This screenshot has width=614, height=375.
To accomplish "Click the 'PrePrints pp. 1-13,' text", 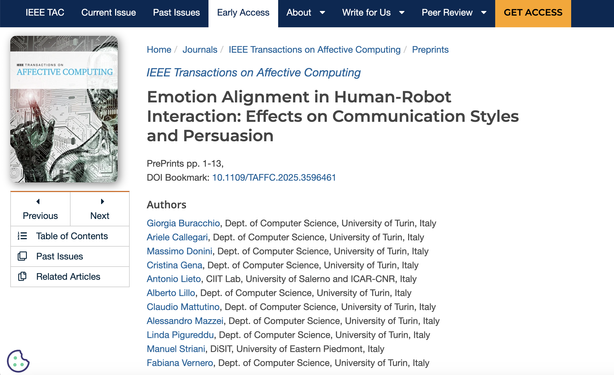I will tap(185, 163).
